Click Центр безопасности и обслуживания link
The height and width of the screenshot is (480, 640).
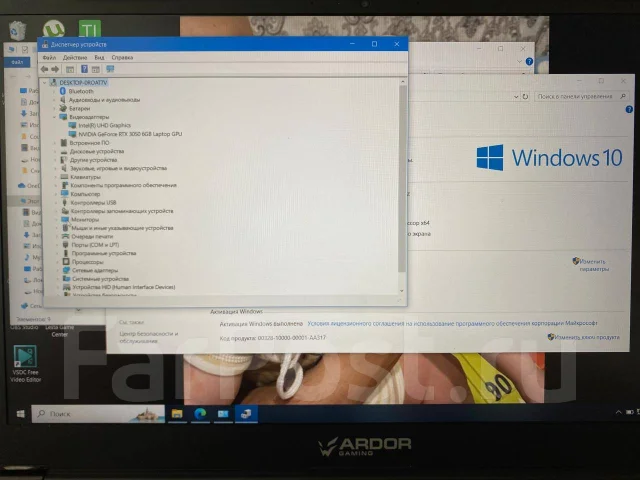click(x=149, y=337)
